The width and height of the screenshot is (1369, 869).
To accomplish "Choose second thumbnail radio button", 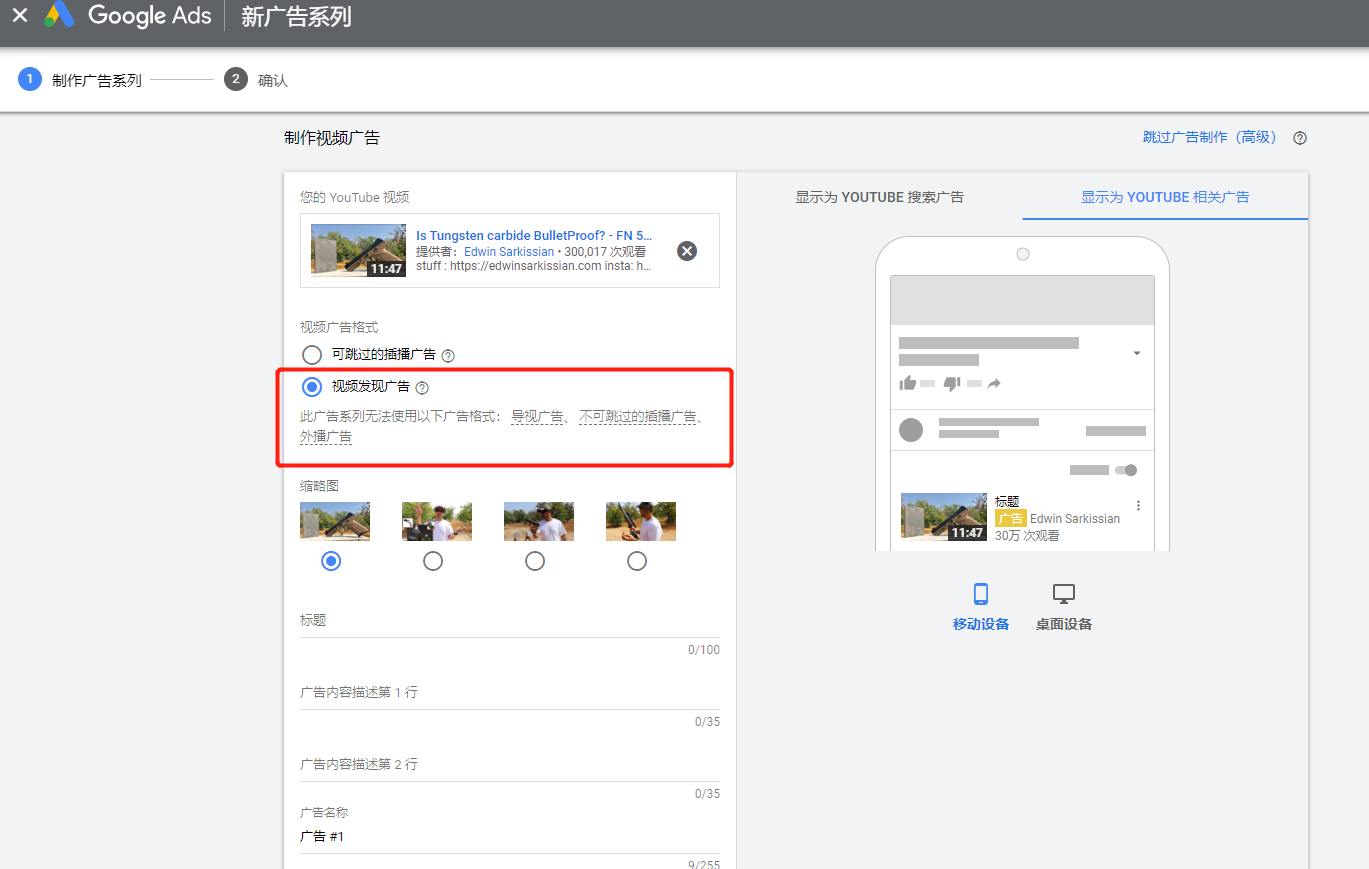I will coord(433,561).
